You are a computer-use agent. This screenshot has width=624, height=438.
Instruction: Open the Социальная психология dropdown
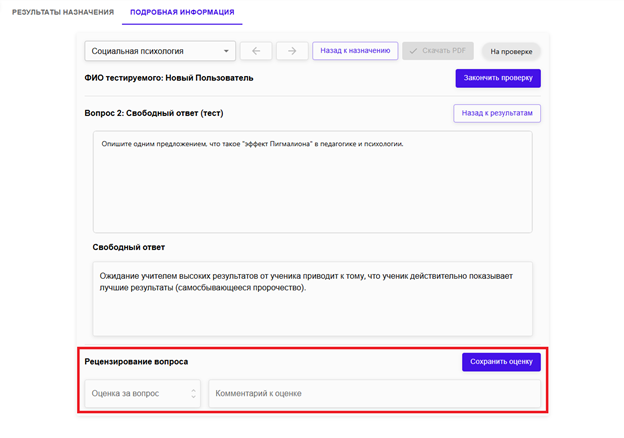160,51
